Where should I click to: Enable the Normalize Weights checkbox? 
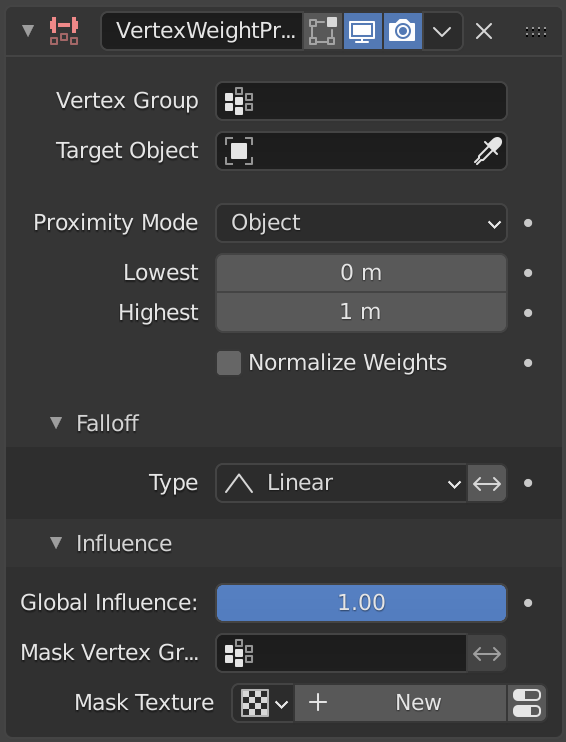pos(229,363)
